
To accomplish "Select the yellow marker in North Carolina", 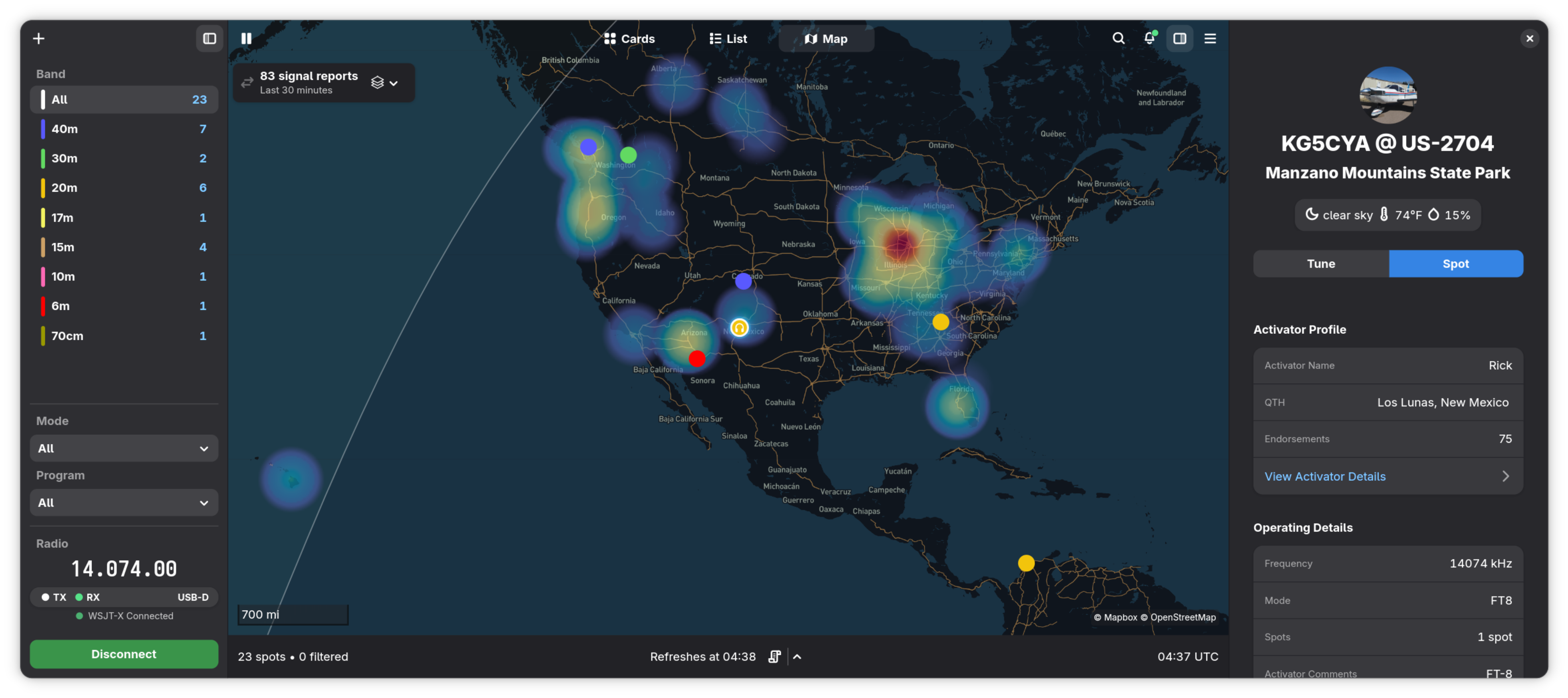I will click(940, 322).
